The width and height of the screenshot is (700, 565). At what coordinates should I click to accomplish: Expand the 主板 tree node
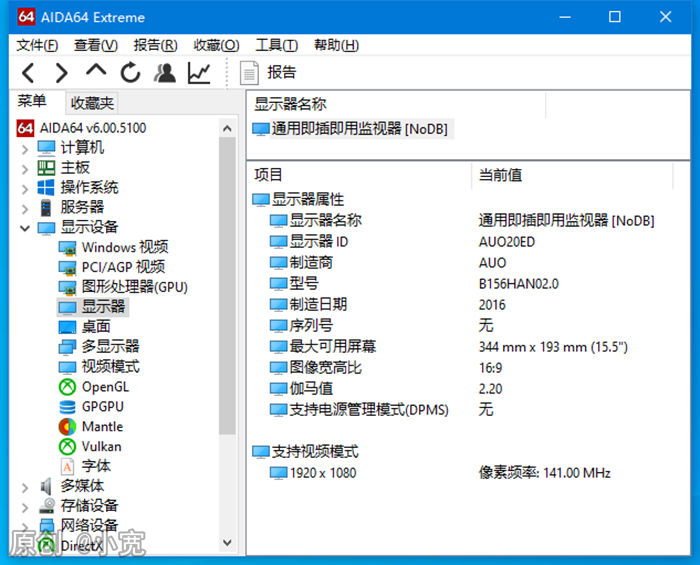[25, 169]
